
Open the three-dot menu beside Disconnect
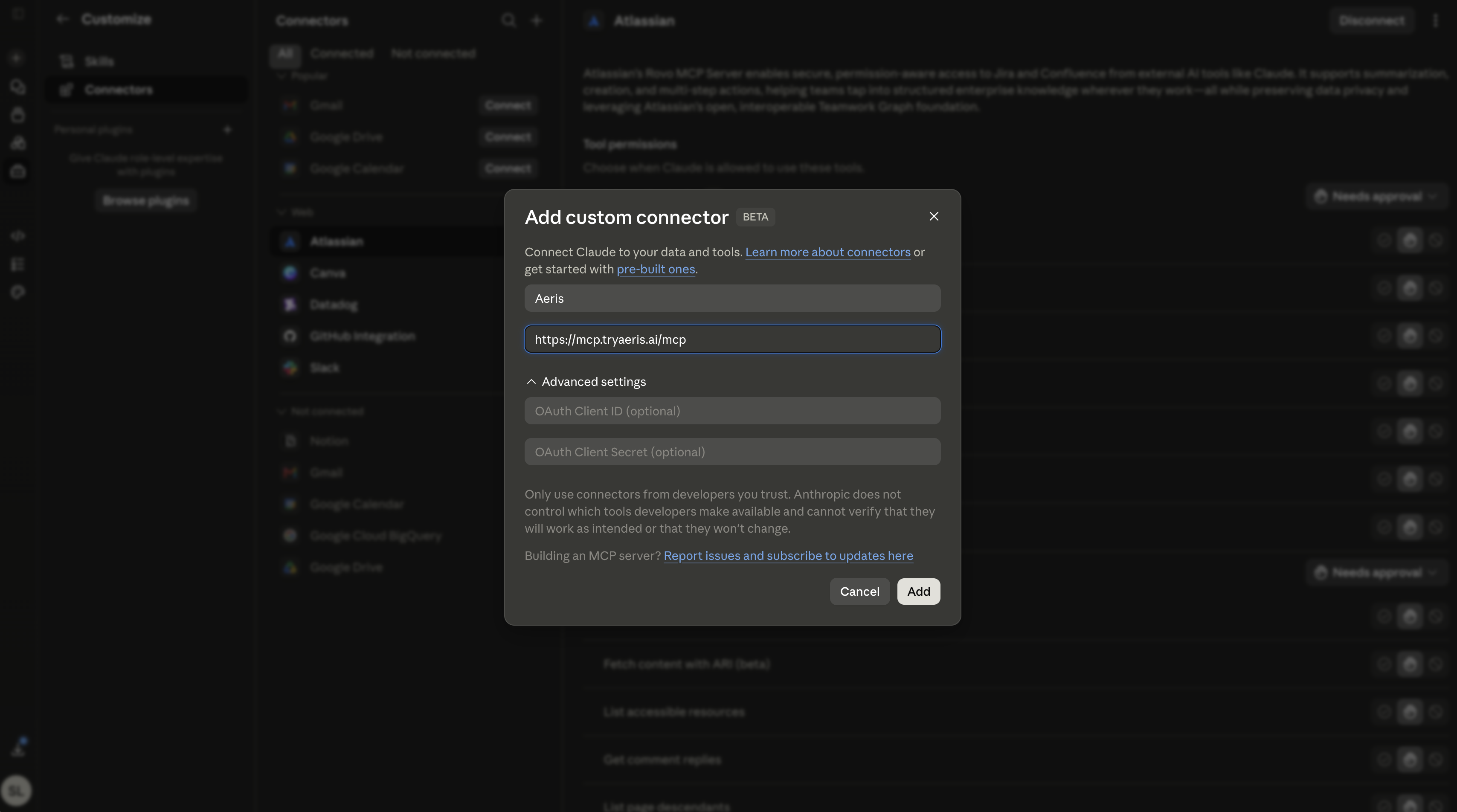pos(1435,21)
